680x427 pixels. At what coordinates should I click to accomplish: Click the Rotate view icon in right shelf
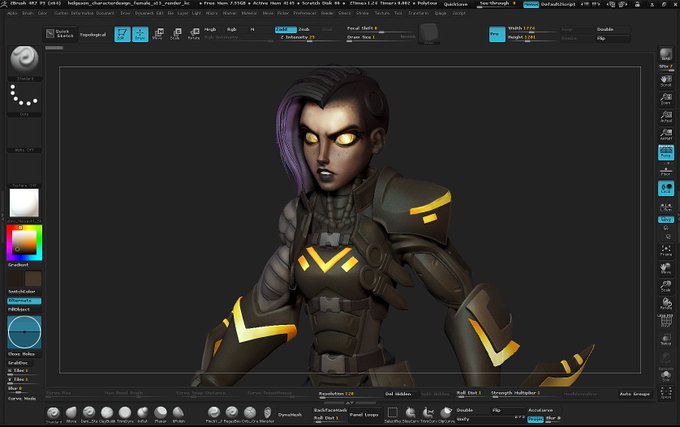click(x=666, y=303)
